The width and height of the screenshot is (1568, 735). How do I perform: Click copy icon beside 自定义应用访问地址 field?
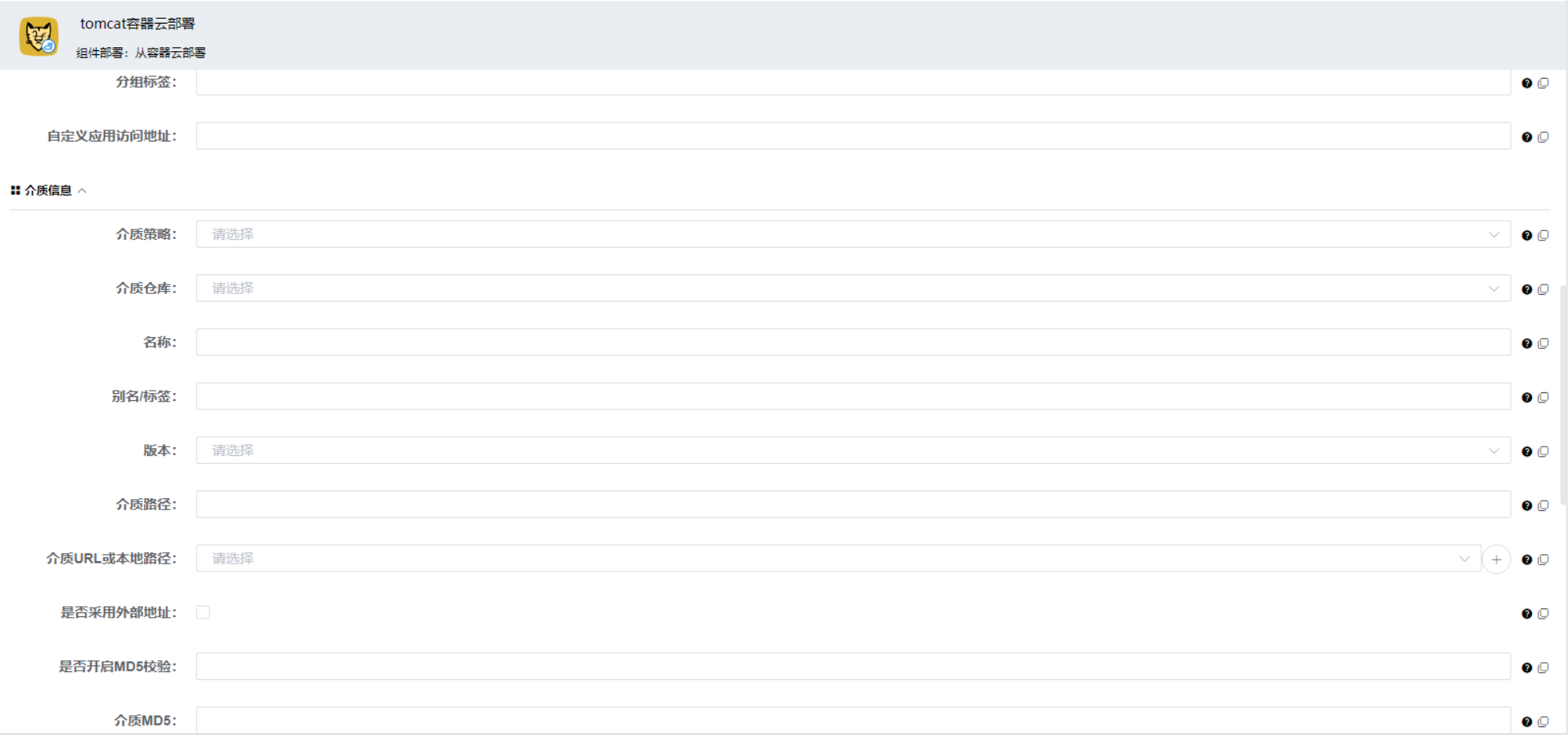(1543, 137)
